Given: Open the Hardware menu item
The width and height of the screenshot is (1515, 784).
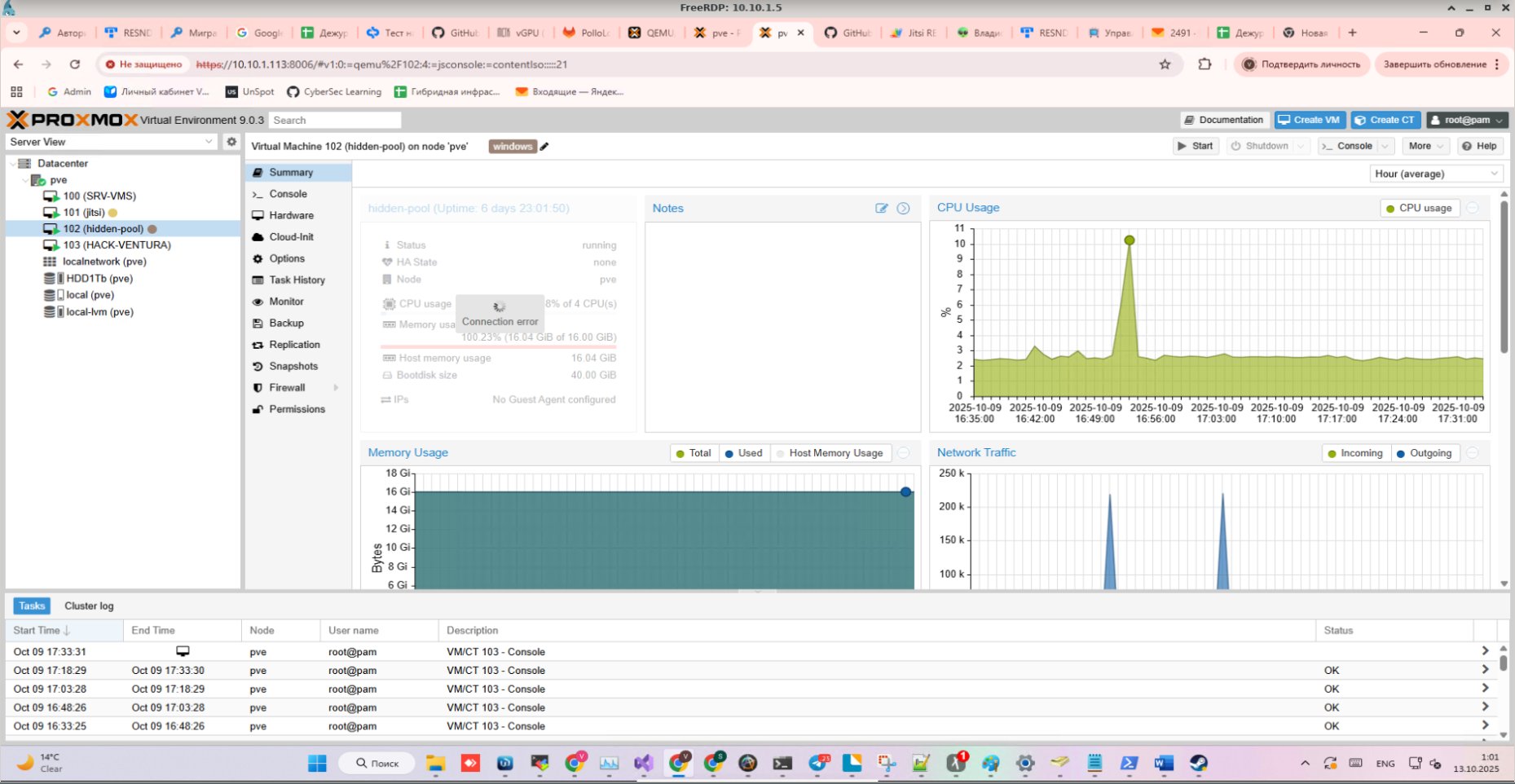Looking at the screenshot, I should click(x=291, y=216).
